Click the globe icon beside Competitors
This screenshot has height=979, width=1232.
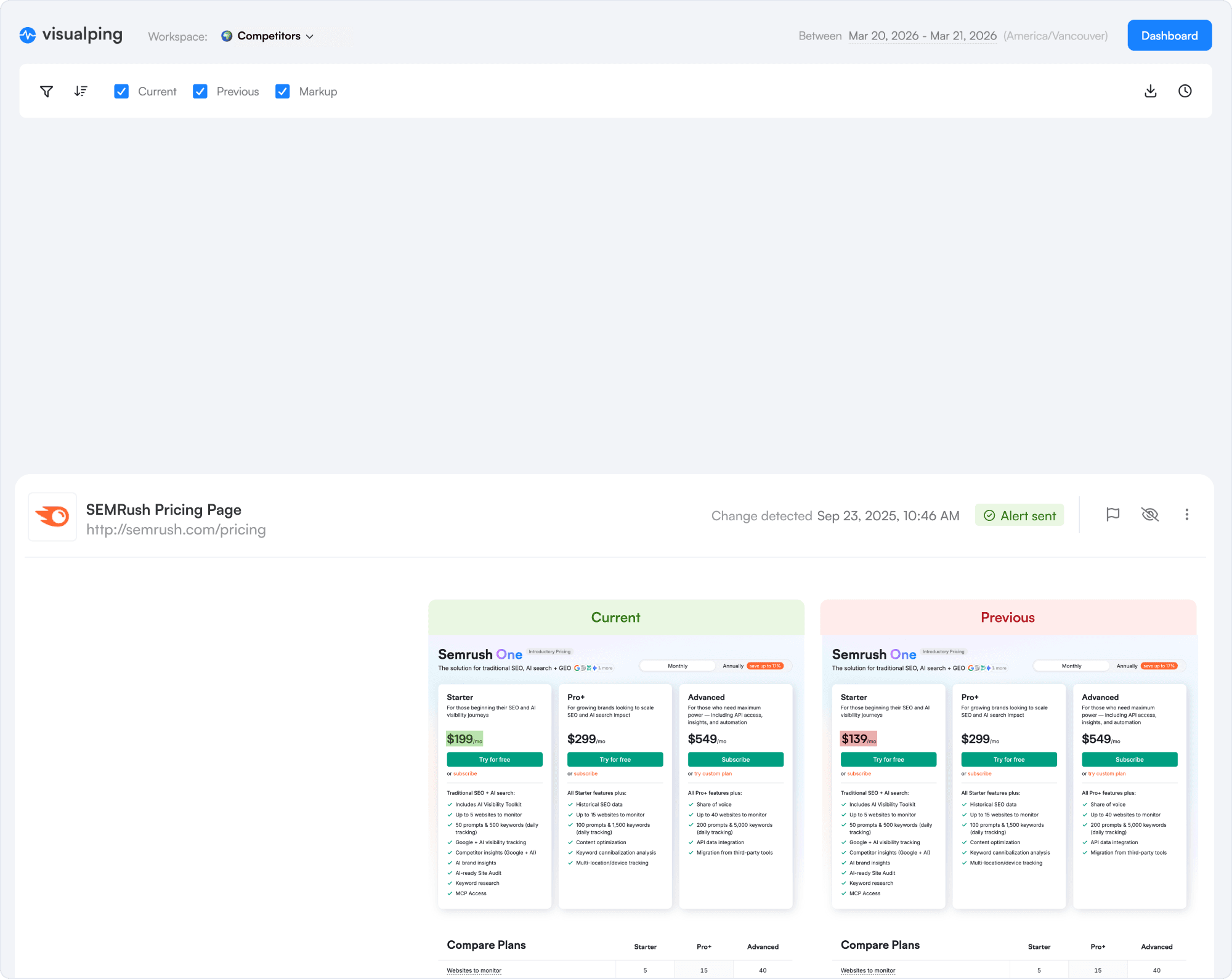pyautogui.click(x=227, y=36)
